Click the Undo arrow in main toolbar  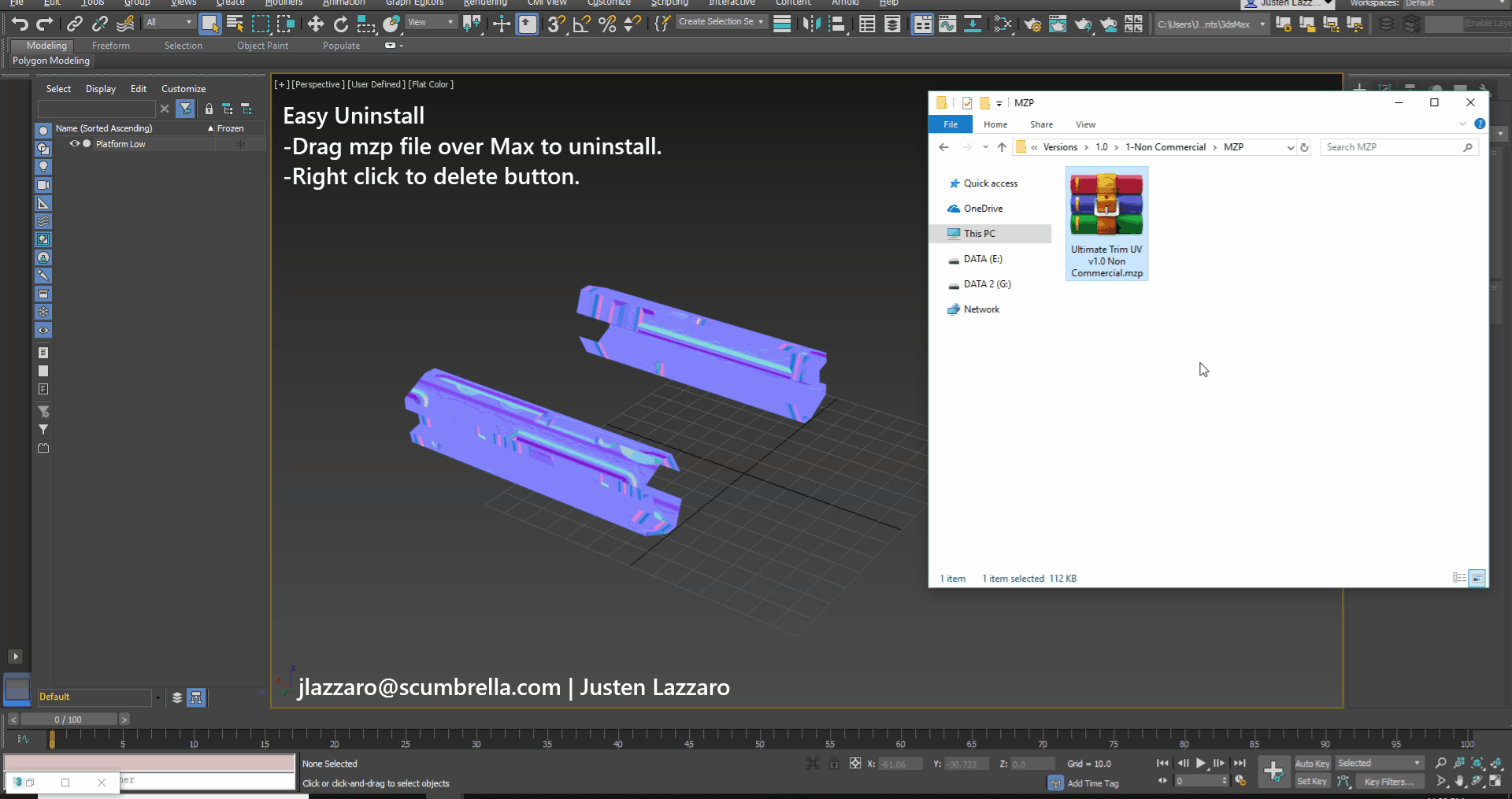pos(20,24)
